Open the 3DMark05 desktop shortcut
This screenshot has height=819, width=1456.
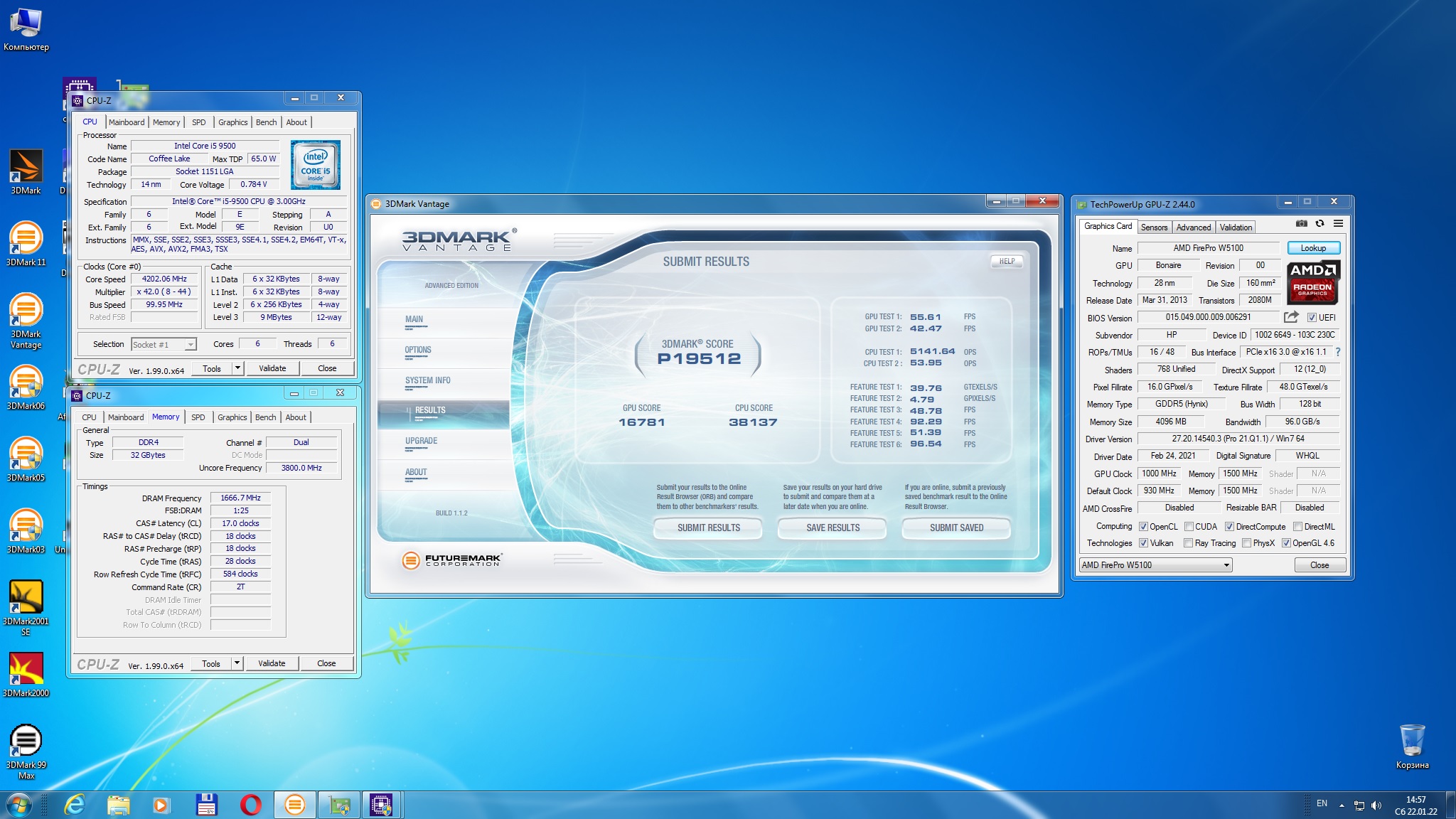coord(26,459)
